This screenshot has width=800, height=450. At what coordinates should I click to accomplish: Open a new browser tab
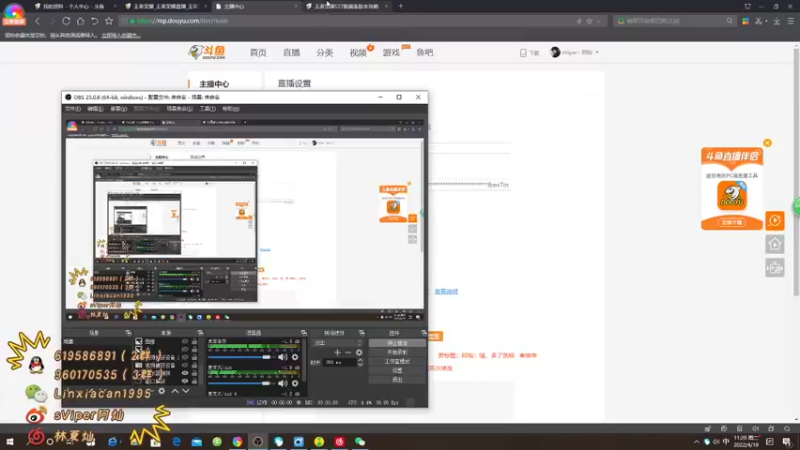point(401,6)
